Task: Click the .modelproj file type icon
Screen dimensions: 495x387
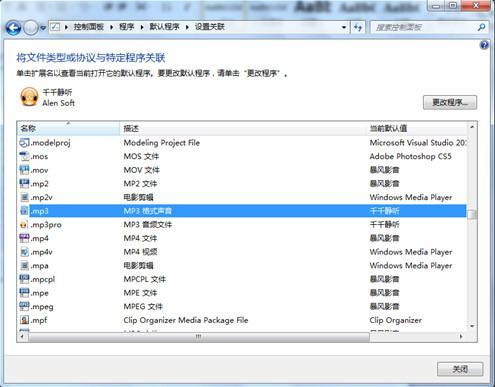Action: [x=24, y=143]
